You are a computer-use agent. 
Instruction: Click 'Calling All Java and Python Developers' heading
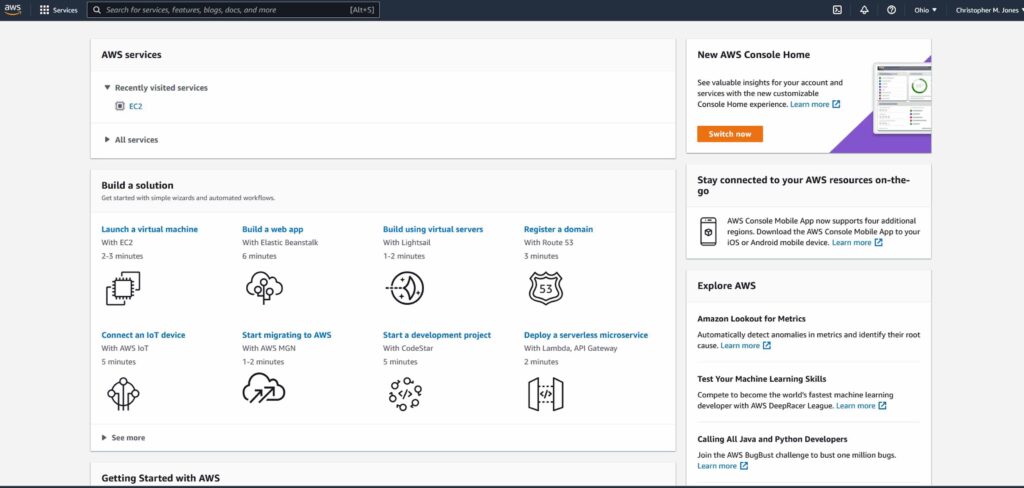772,439
